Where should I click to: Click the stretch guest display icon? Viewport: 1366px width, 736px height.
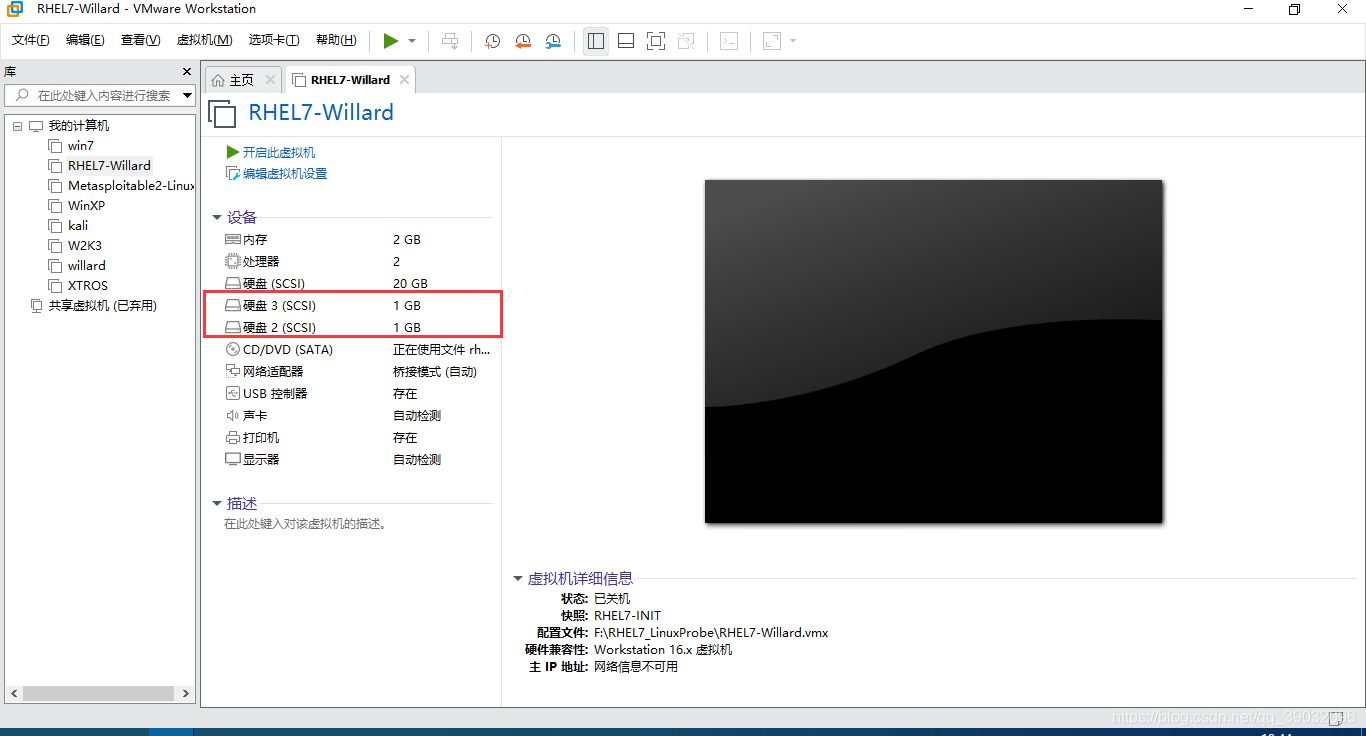[x=771, y=41]
